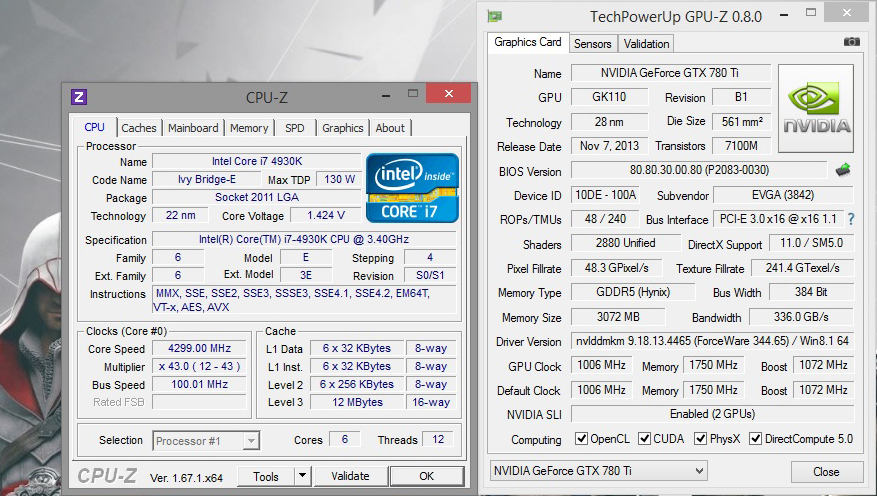Open the Processor #1 selection dropdown

click(251, 441)
